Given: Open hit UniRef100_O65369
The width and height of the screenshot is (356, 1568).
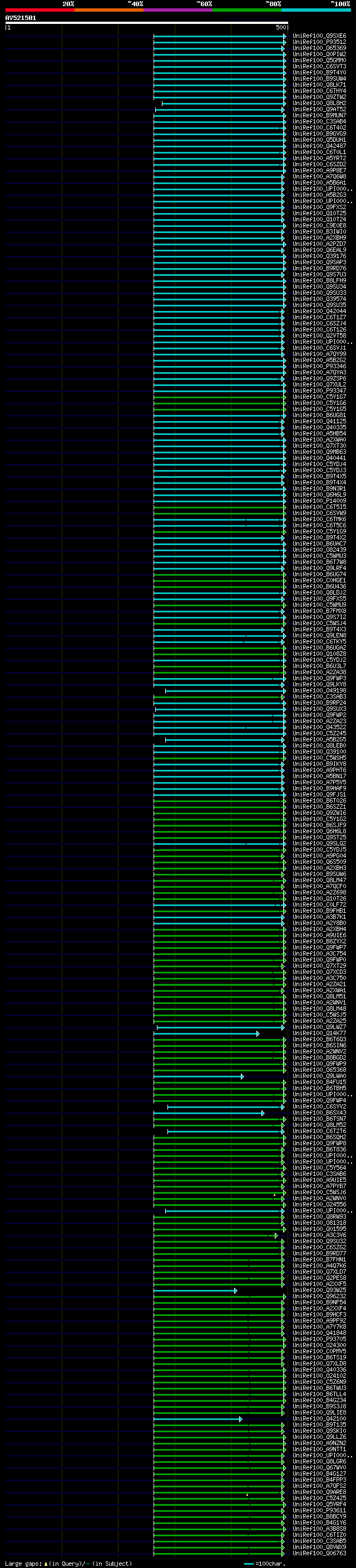Looking at the screenshot, I should tap(319, 48).
